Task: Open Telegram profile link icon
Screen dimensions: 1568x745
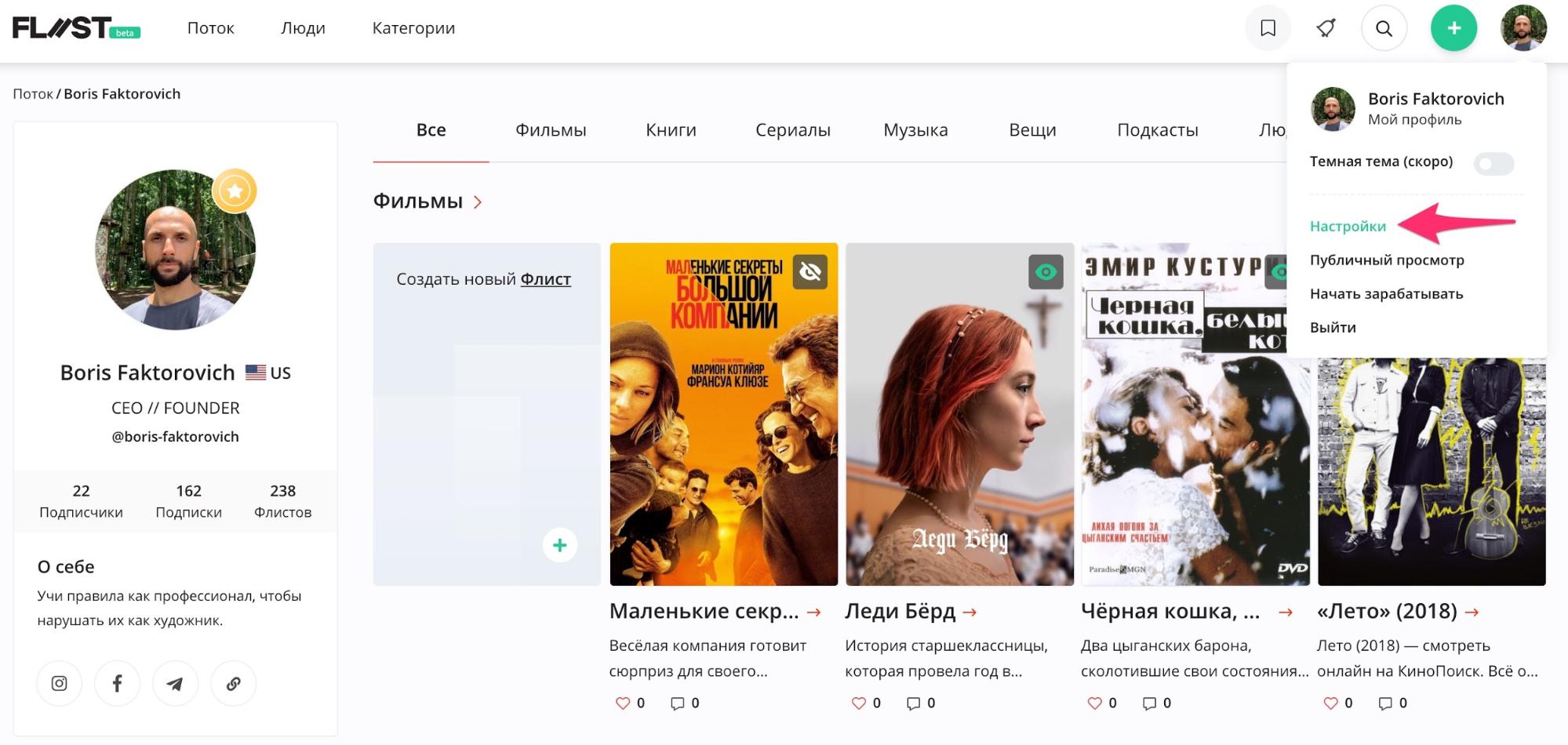Action: pyautogui.click(x=175, y=683)
